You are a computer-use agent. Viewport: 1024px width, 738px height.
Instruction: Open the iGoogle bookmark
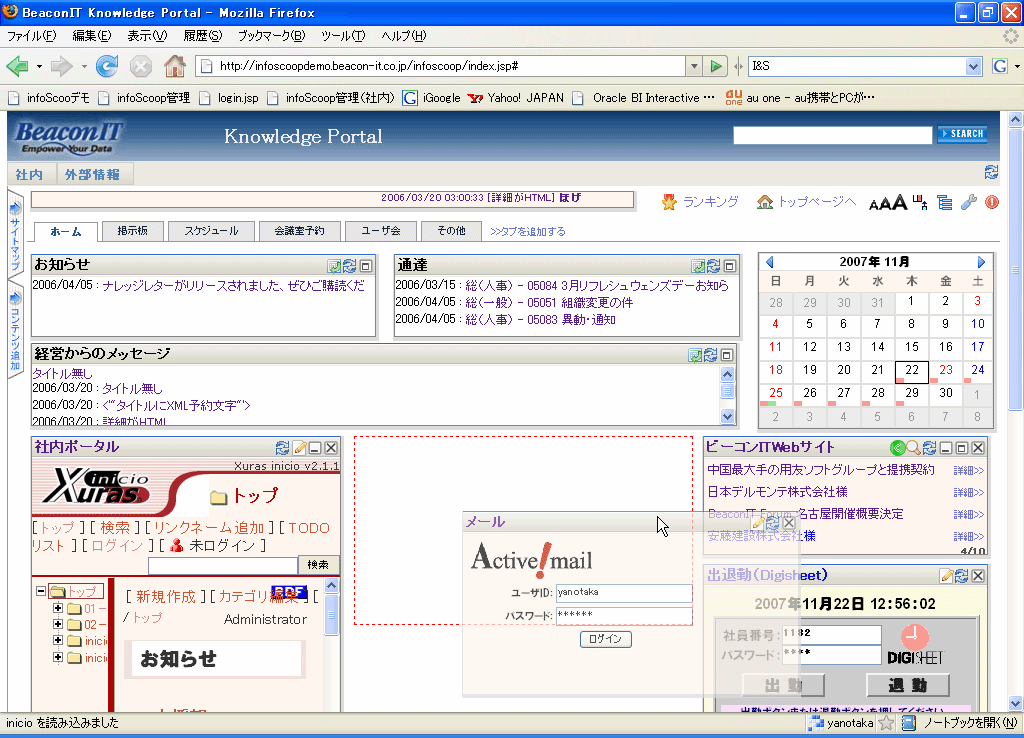pos(431,98)
